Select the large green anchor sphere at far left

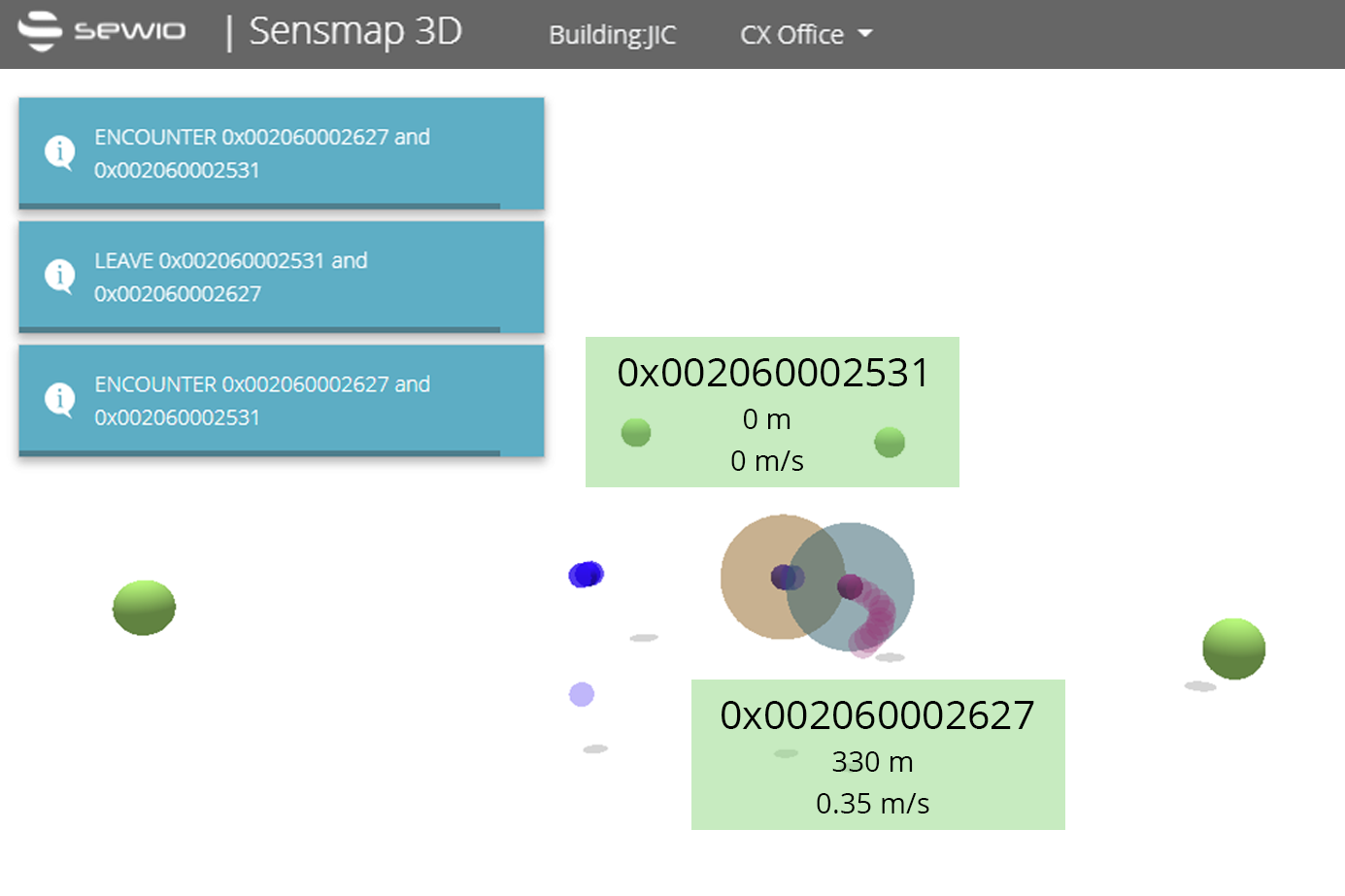coord(144,608)
